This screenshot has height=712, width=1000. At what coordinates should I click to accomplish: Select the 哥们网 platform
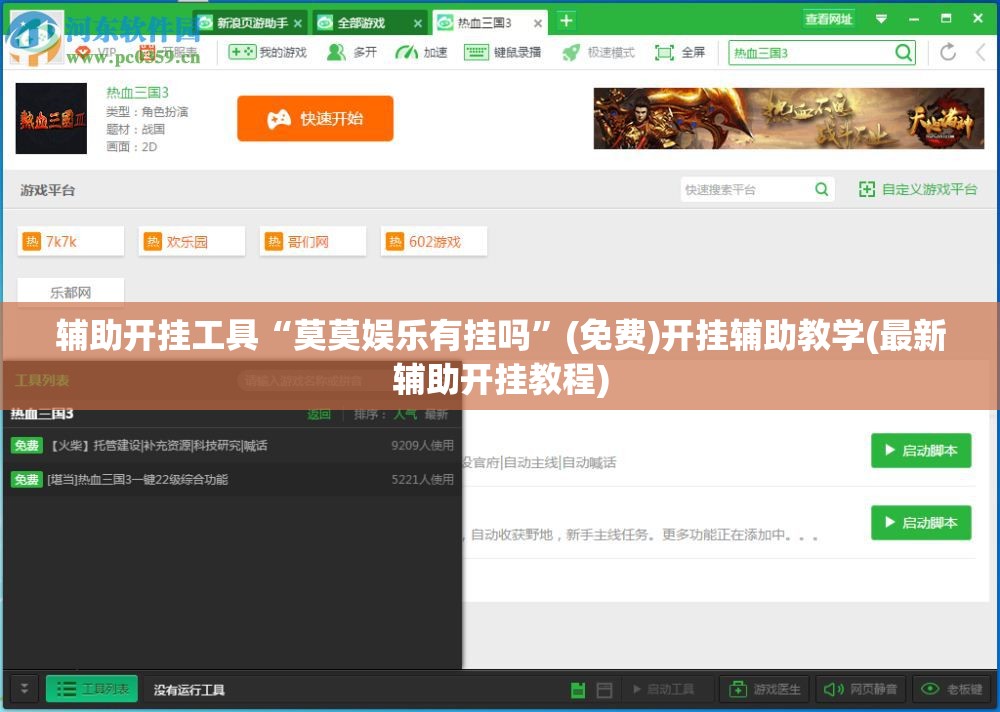tap(312, 241)
